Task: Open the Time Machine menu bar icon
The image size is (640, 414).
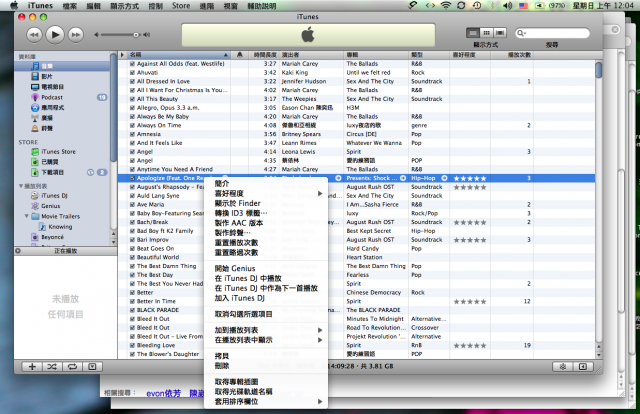Action: point(477,6)
